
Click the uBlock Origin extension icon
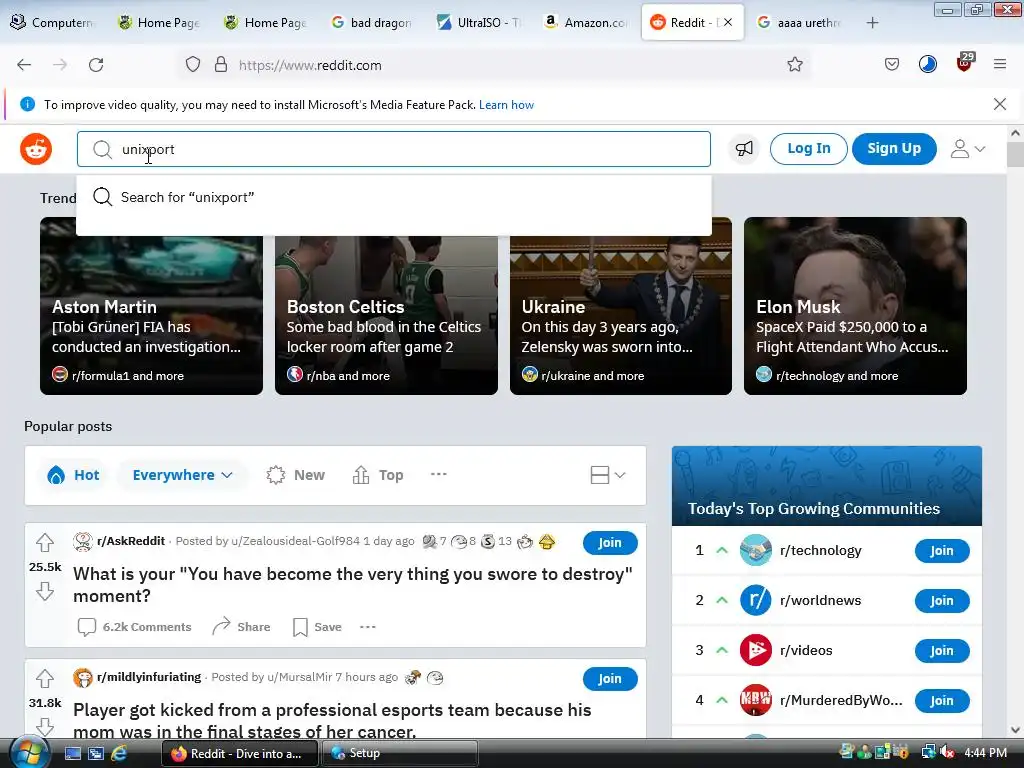(x=965, y=63)
